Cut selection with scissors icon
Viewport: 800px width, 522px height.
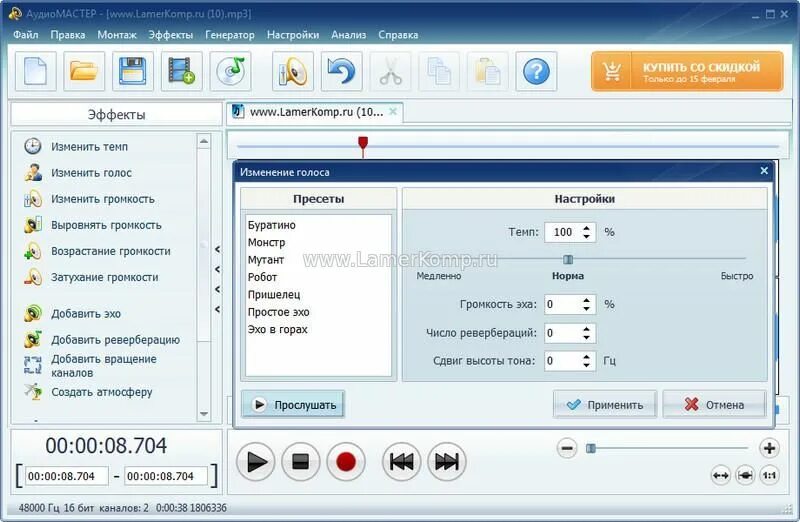[390, 71]
